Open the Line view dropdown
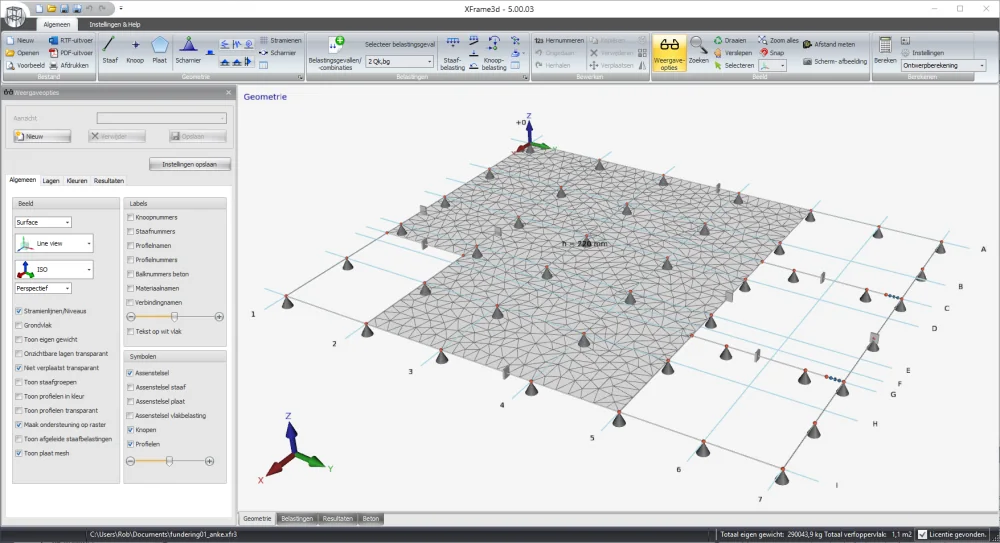The image size is (1000, 543). click(54, 244)
